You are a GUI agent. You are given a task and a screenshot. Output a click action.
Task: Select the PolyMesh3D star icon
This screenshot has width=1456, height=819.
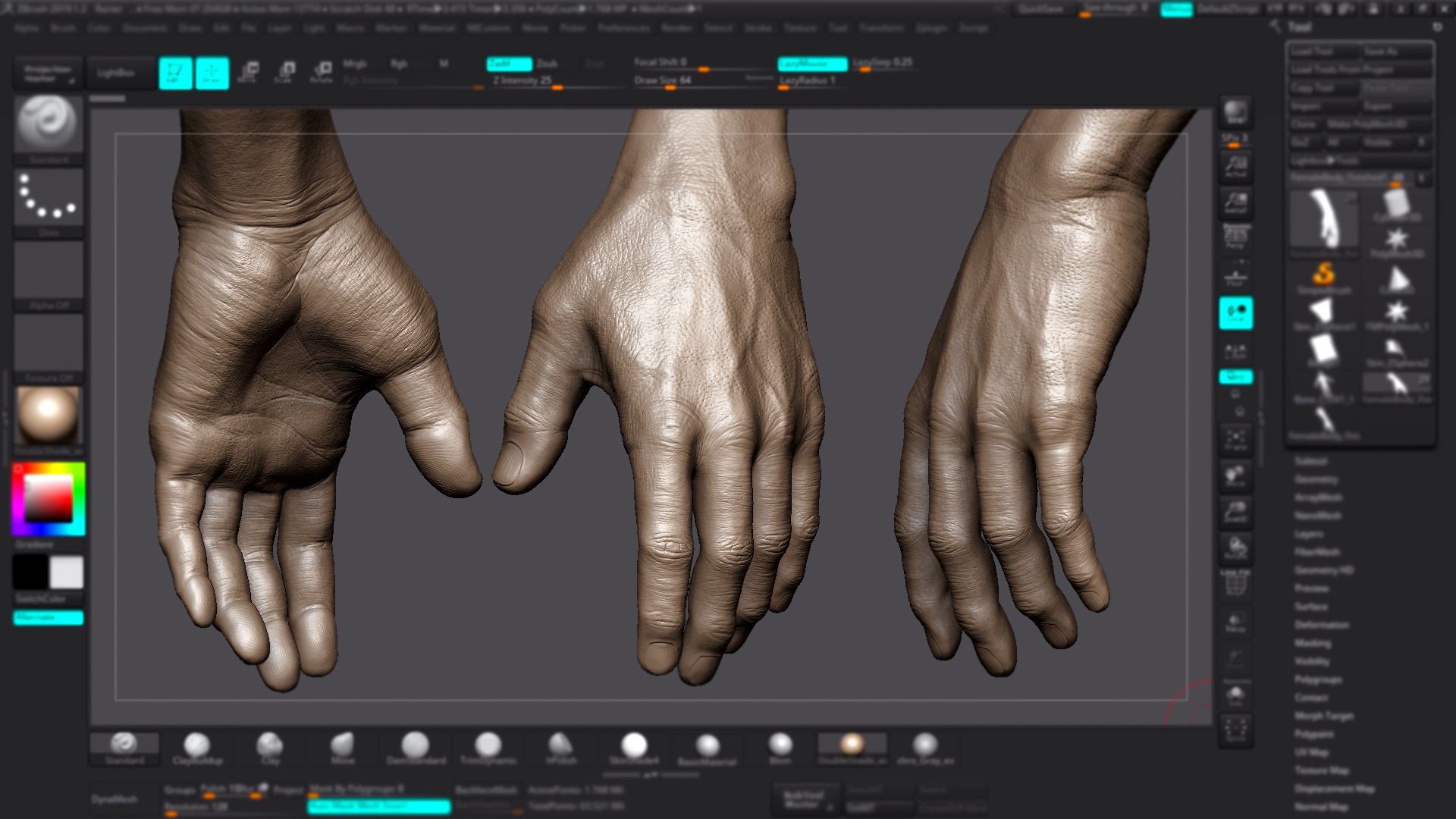[1397, 237]
